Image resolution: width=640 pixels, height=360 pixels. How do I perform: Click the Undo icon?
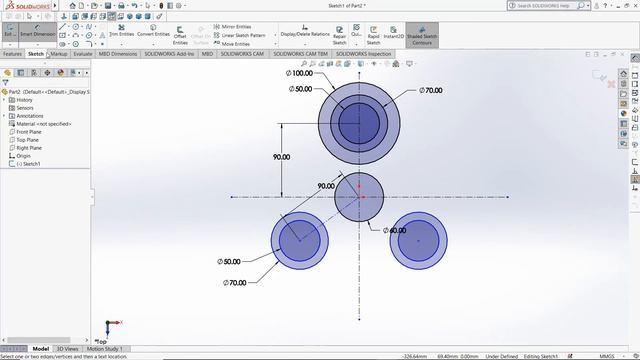pos(134,6)
